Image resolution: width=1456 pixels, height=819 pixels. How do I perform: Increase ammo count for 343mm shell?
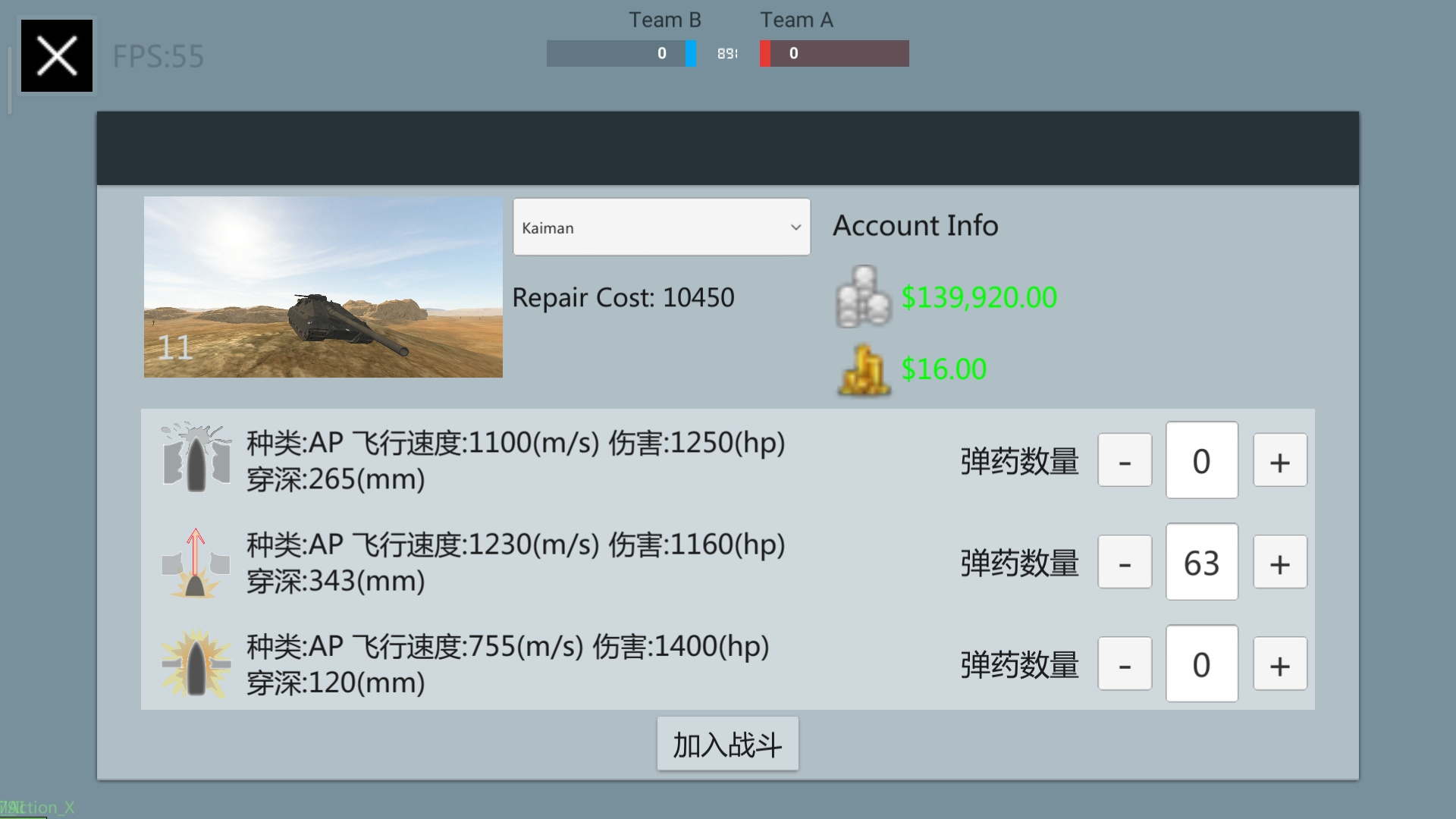tap(1280, 562)
